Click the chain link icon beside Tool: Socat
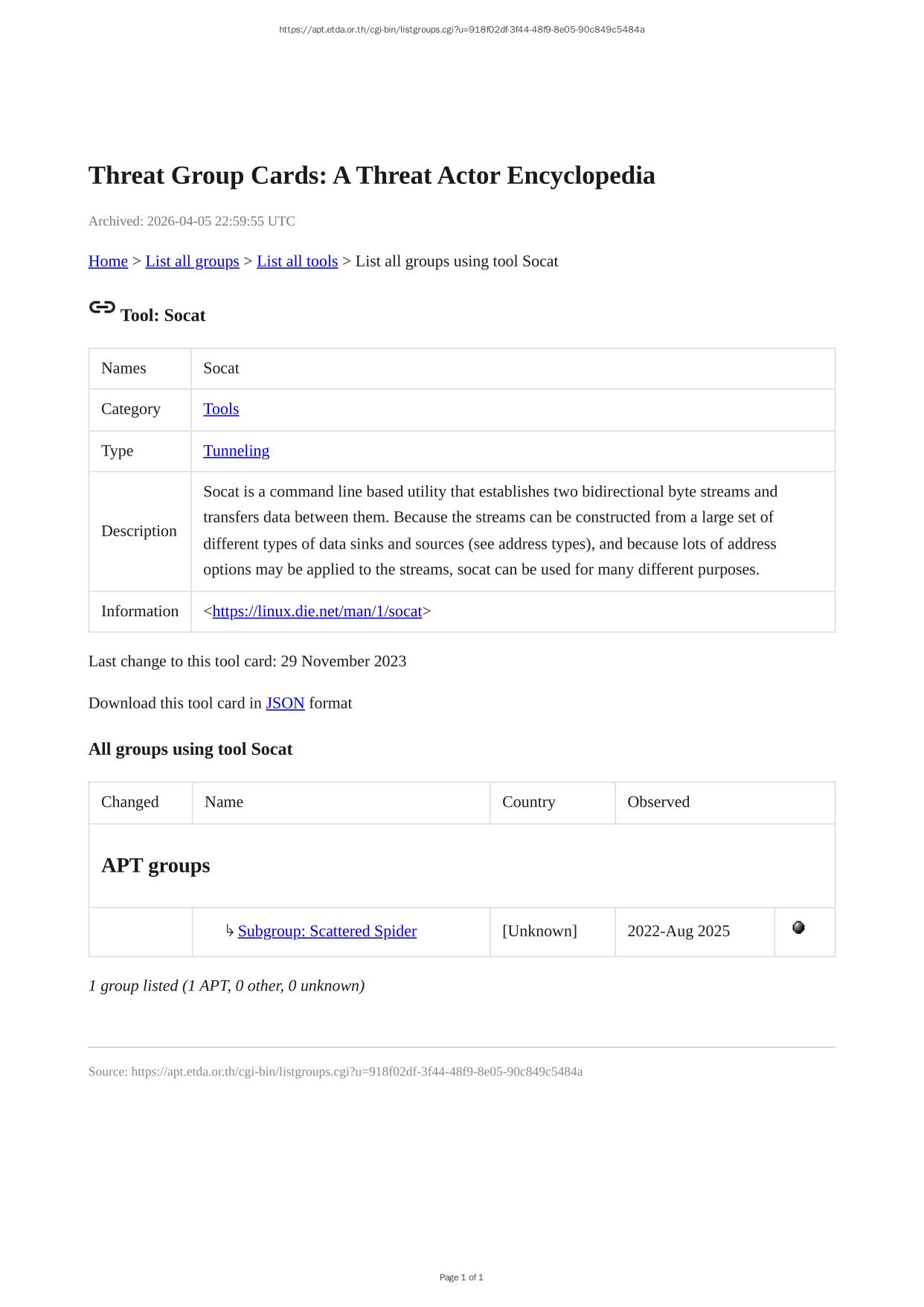The height and width of the screenshot is (1307, 924). click(x=102, y=307)
